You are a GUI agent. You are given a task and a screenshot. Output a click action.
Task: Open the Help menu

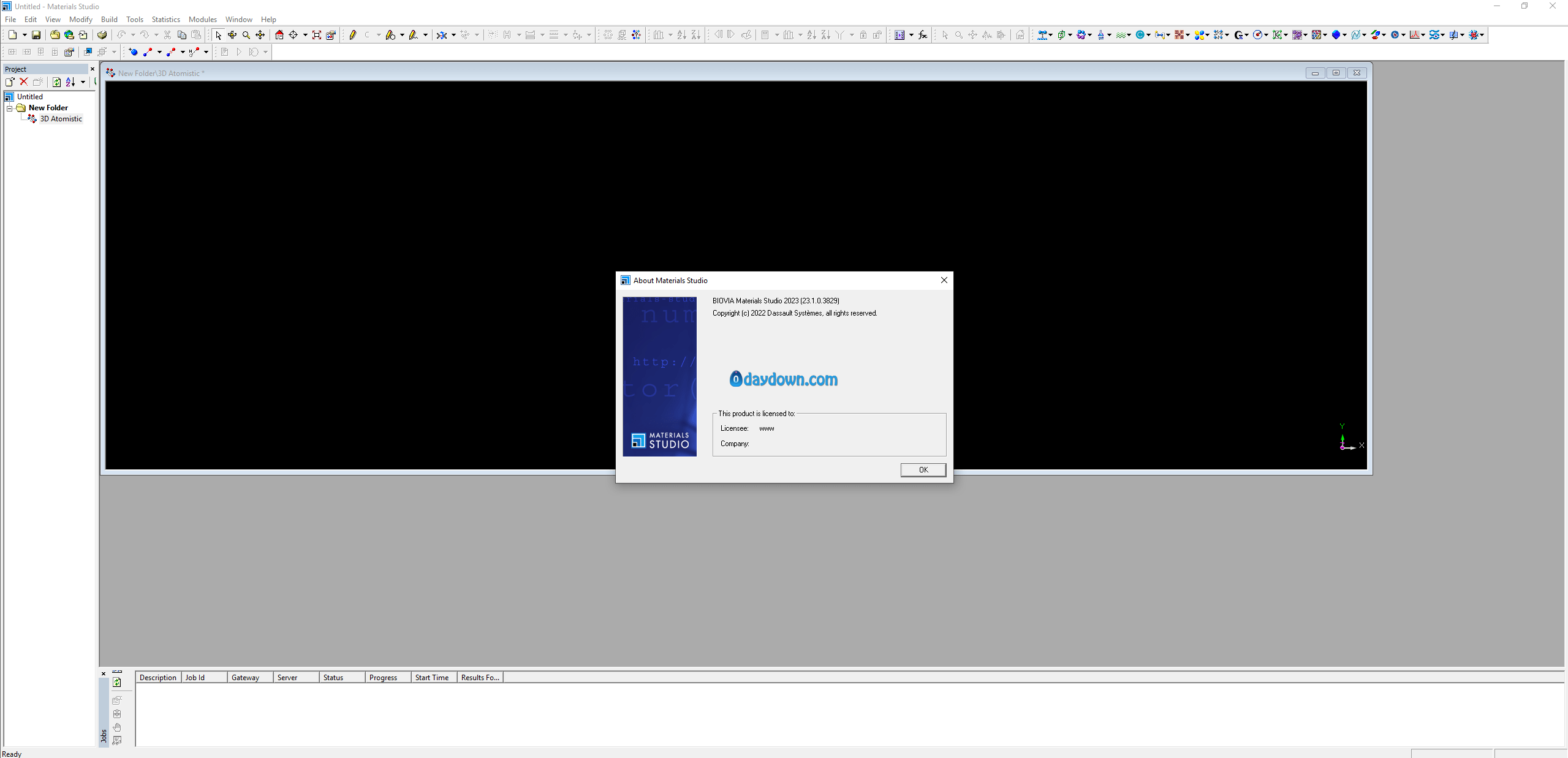click(268, 19)
